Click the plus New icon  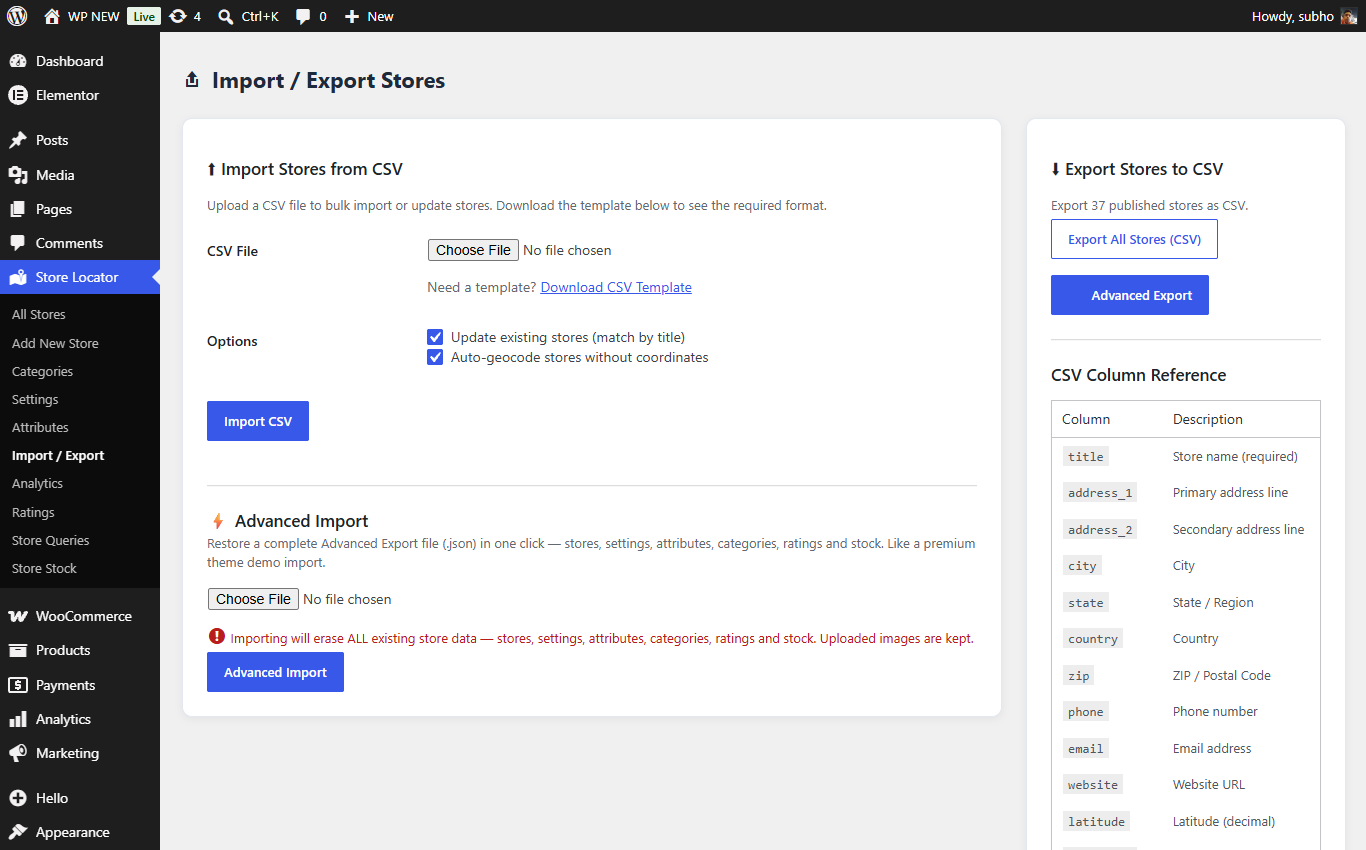click(352, 17)
